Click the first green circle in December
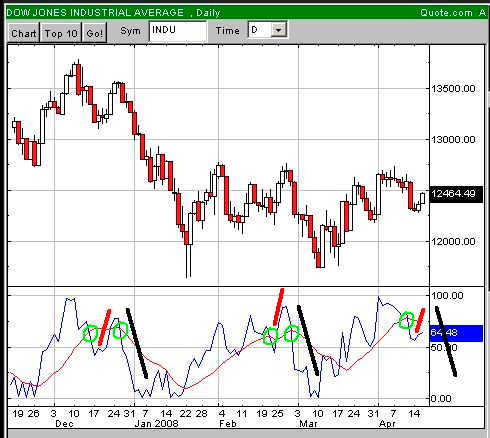490x438 pixels. click(x=90, y=334)
